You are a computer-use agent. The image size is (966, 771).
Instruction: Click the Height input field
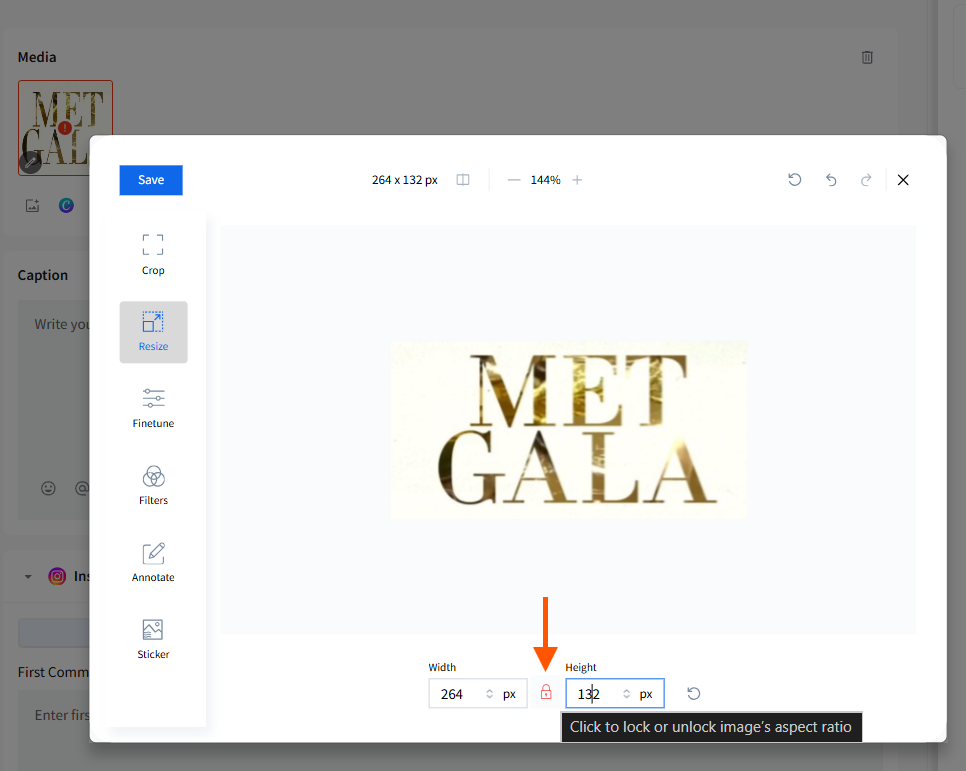point(615,694)
